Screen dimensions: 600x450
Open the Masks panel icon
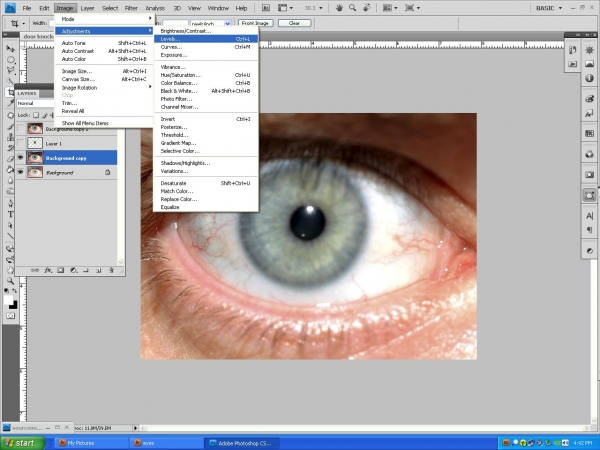pos(590,175)
